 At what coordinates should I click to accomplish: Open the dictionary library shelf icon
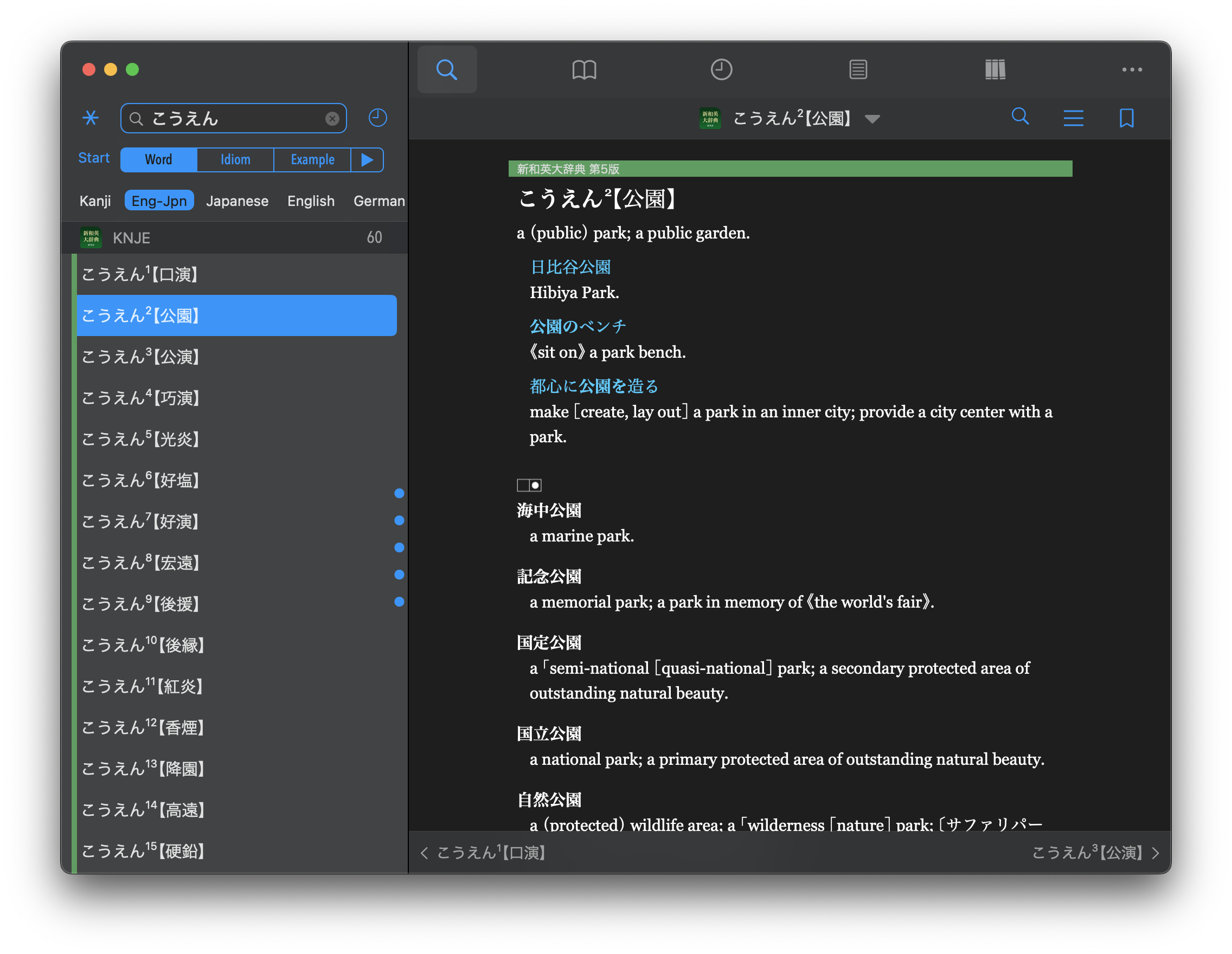click(995, 70)
